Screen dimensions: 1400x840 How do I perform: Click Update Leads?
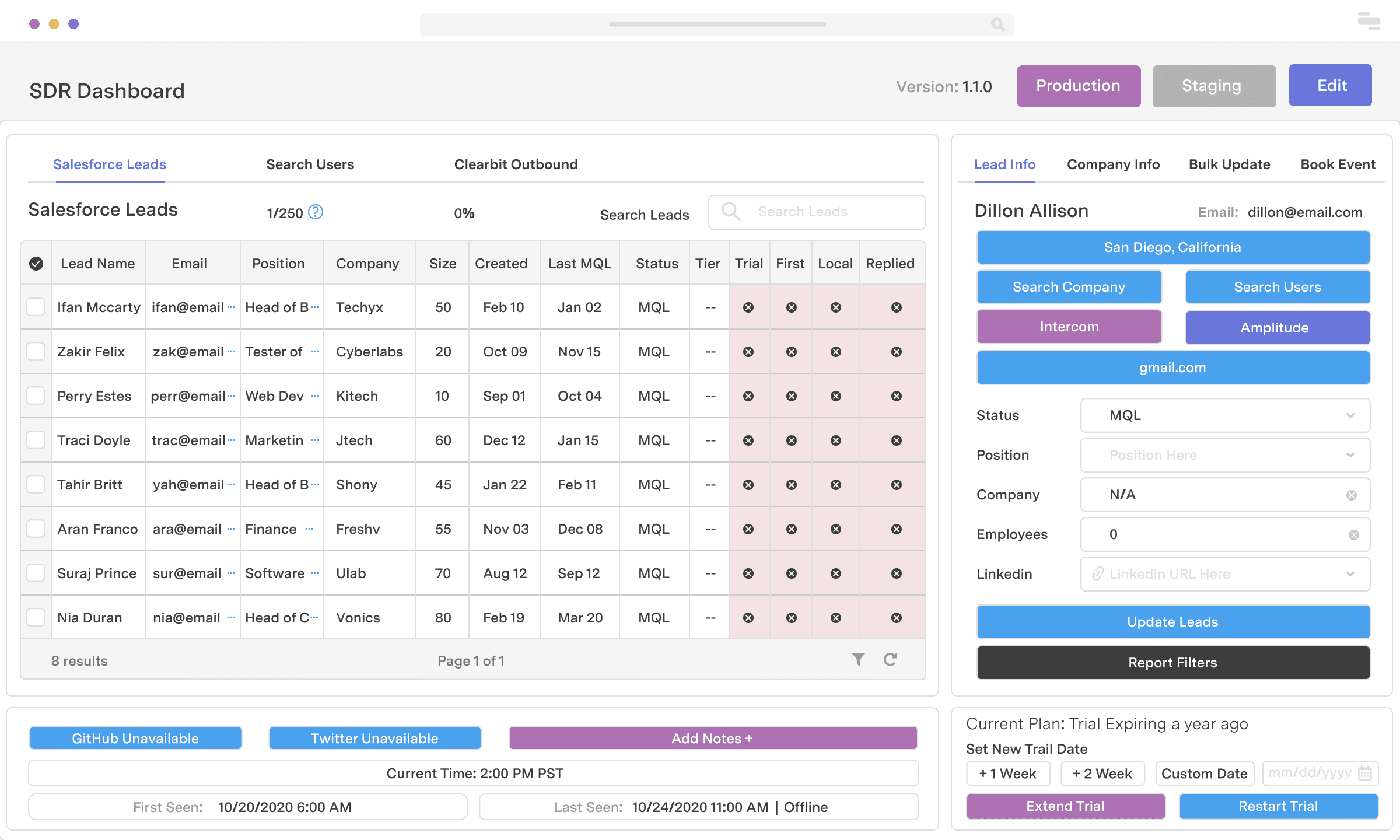coord(1172,621)
